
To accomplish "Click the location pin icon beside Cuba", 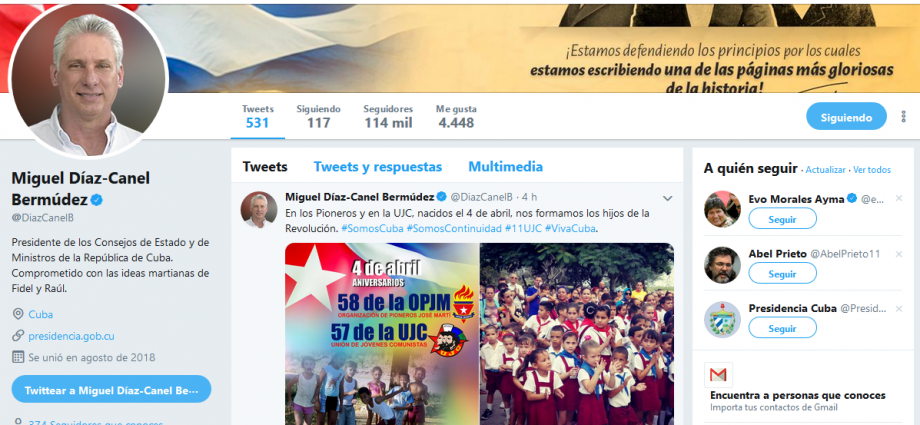I will (x=18, y=314).
